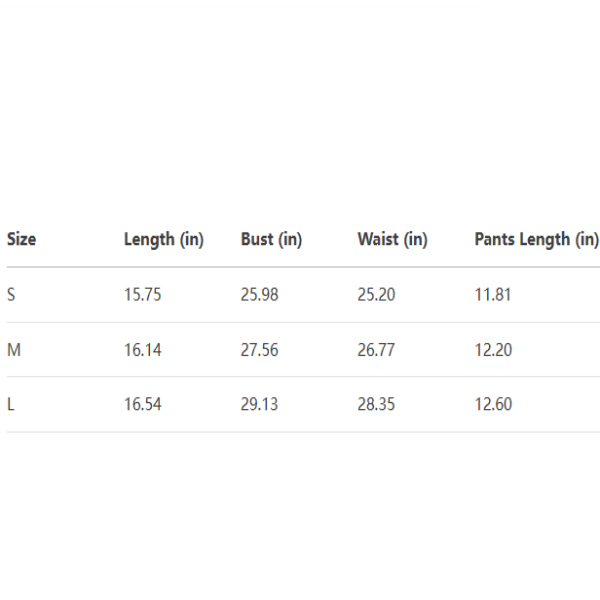This screenshot has width=600, height=600.
Task: Click pants length value 12.60
Action: click(493, 405)
